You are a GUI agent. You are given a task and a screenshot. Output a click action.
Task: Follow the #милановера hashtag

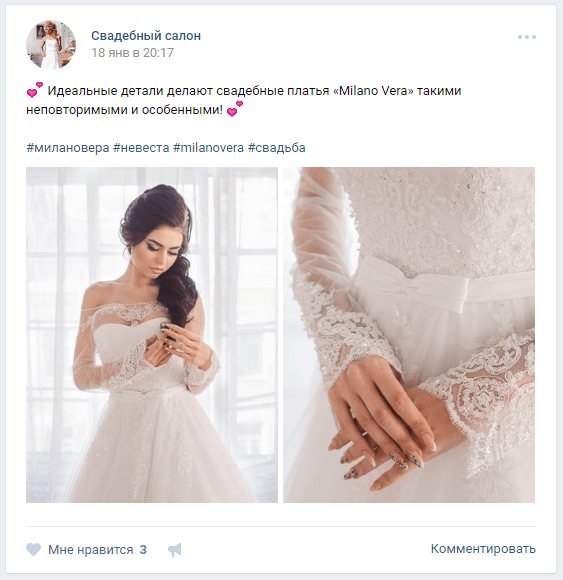[68, 148]
